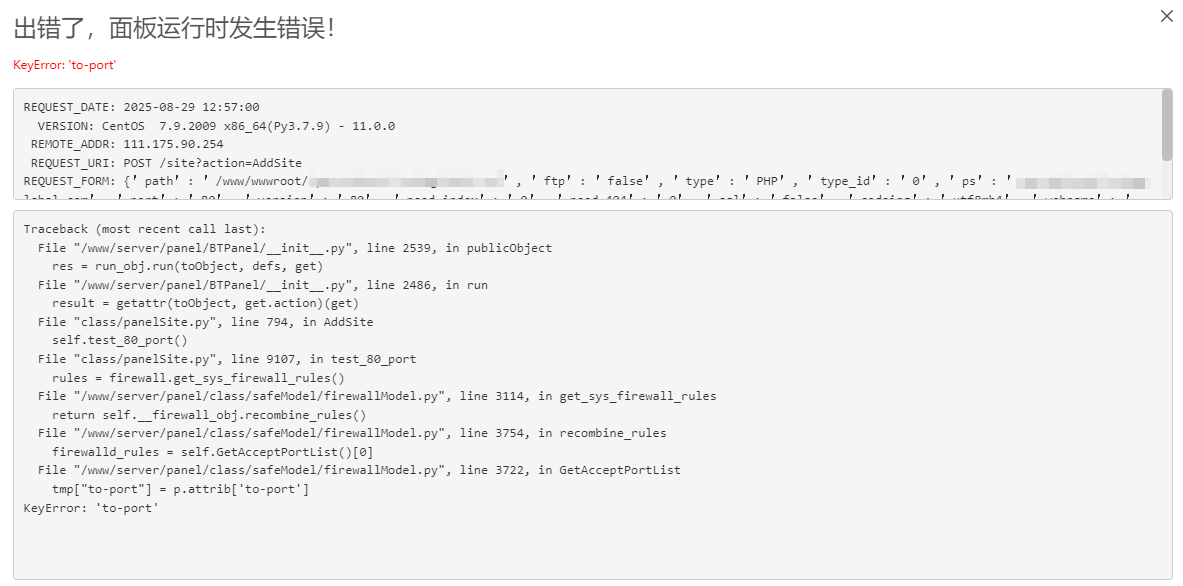Click the line 3754 recombine_rules entry

[352, 433]
